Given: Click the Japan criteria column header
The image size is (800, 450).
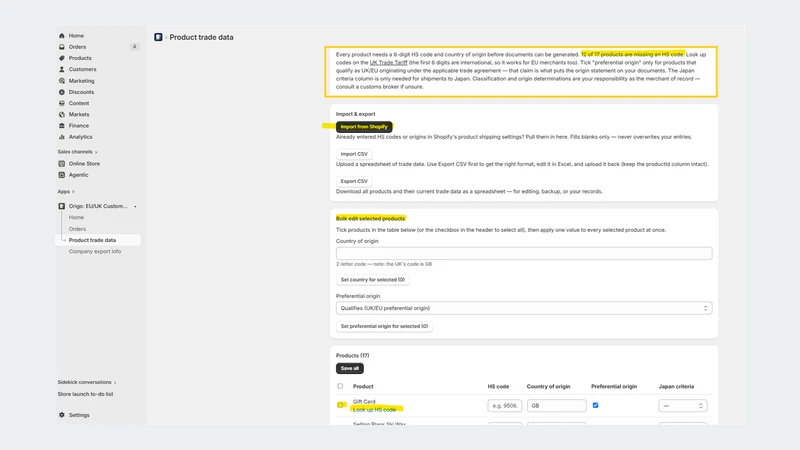Looking at the screenshot, I should tap(676, 386).
